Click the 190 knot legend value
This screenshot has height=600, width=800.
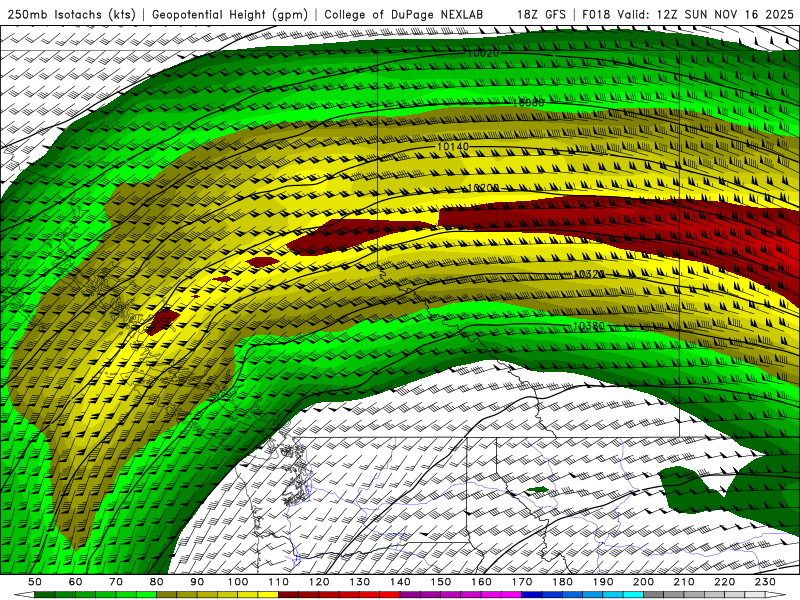coord(603,582)
